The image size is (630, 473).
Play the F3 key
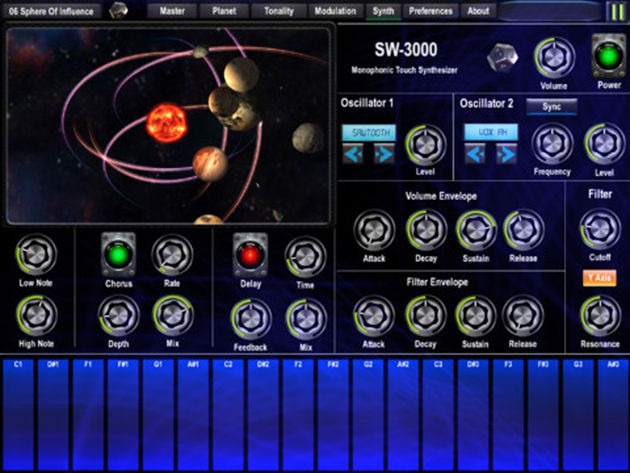[508, 415]
